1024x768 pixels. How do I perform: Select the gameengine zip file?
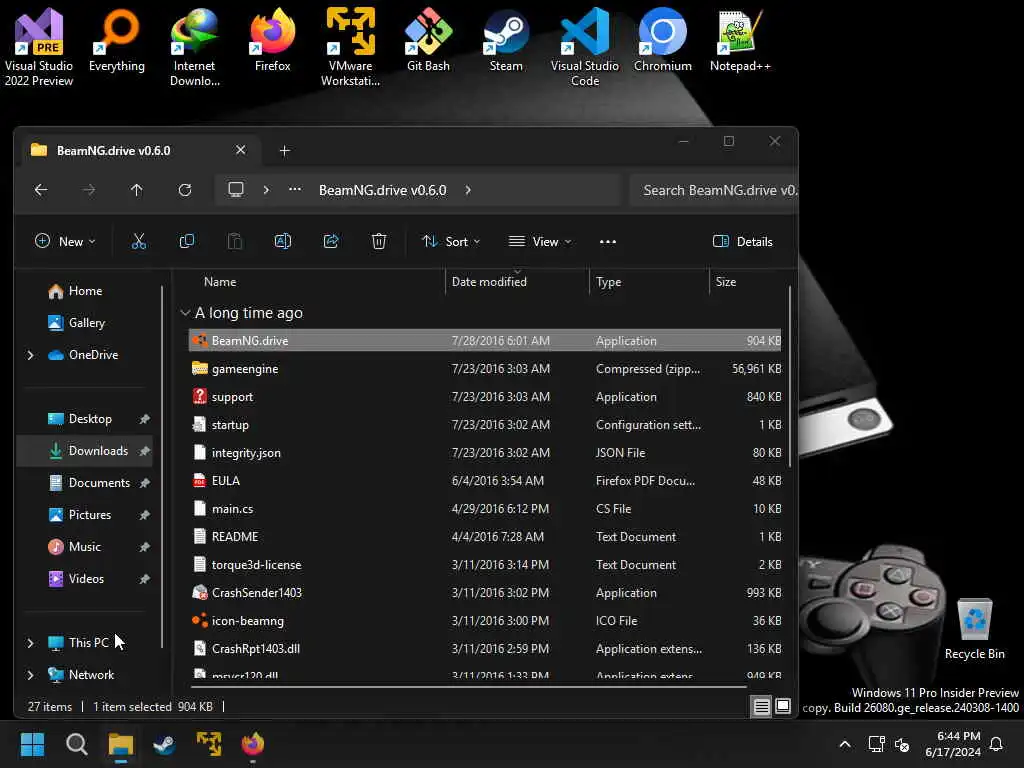point(485,369)
